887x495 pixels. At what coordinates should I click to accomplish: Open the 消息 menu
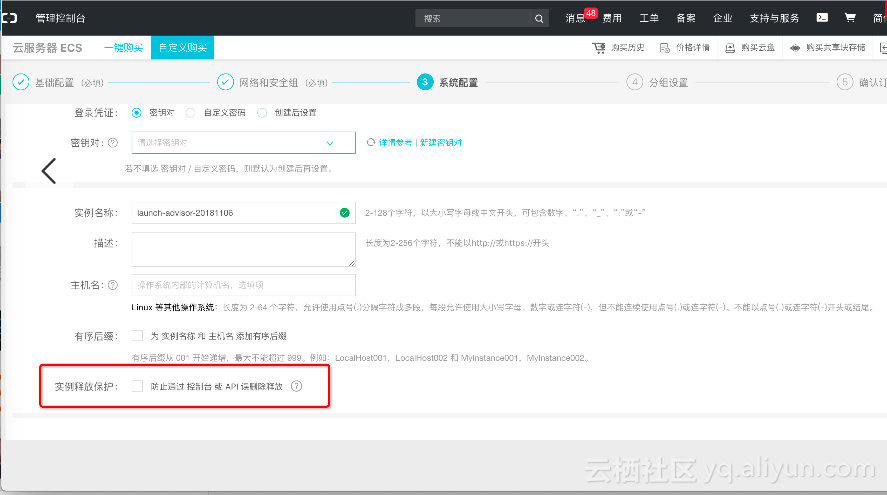pos(575,18)
